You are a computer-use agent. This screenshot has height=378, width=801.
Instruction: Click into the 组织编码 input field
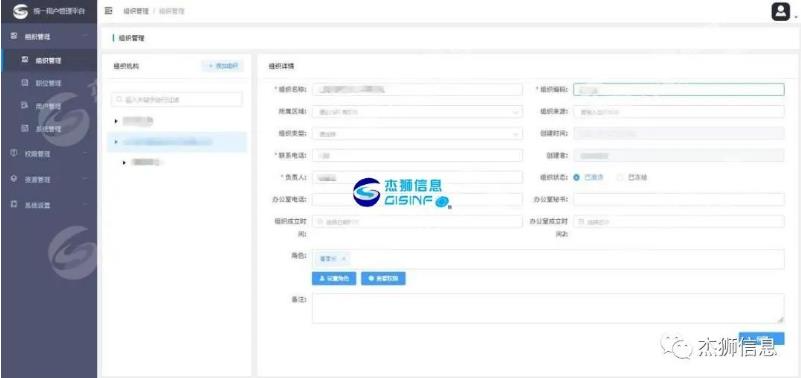pos(678,89)
